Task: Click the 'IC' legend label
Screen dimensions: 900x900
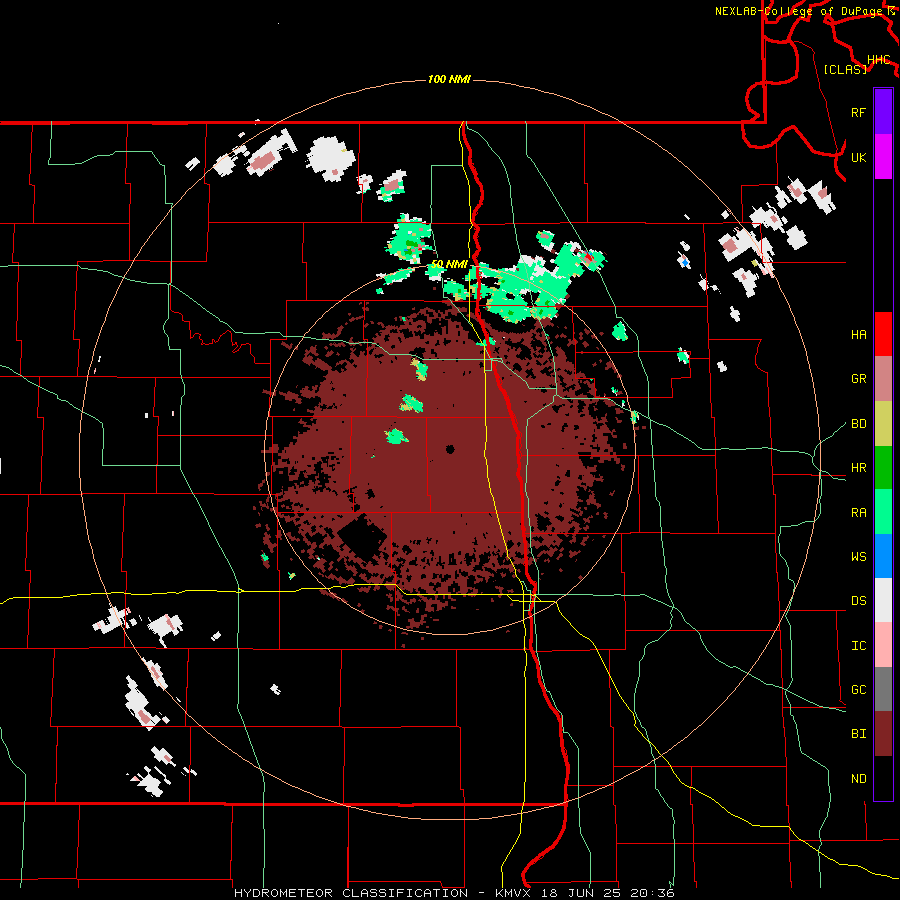Action: (858, 646)
